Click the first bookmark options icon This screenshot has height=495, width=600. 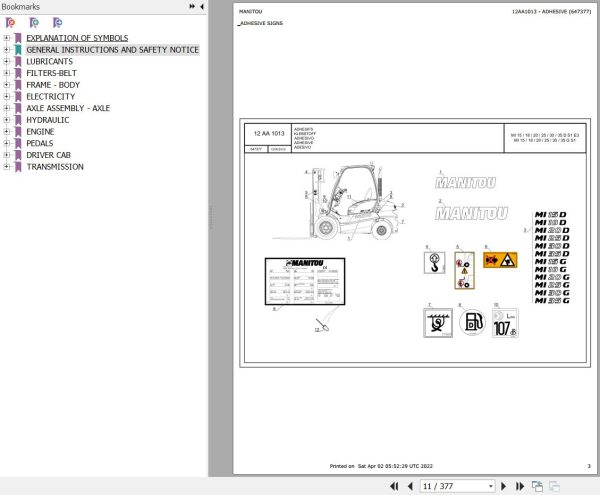[x=10, y=23]
